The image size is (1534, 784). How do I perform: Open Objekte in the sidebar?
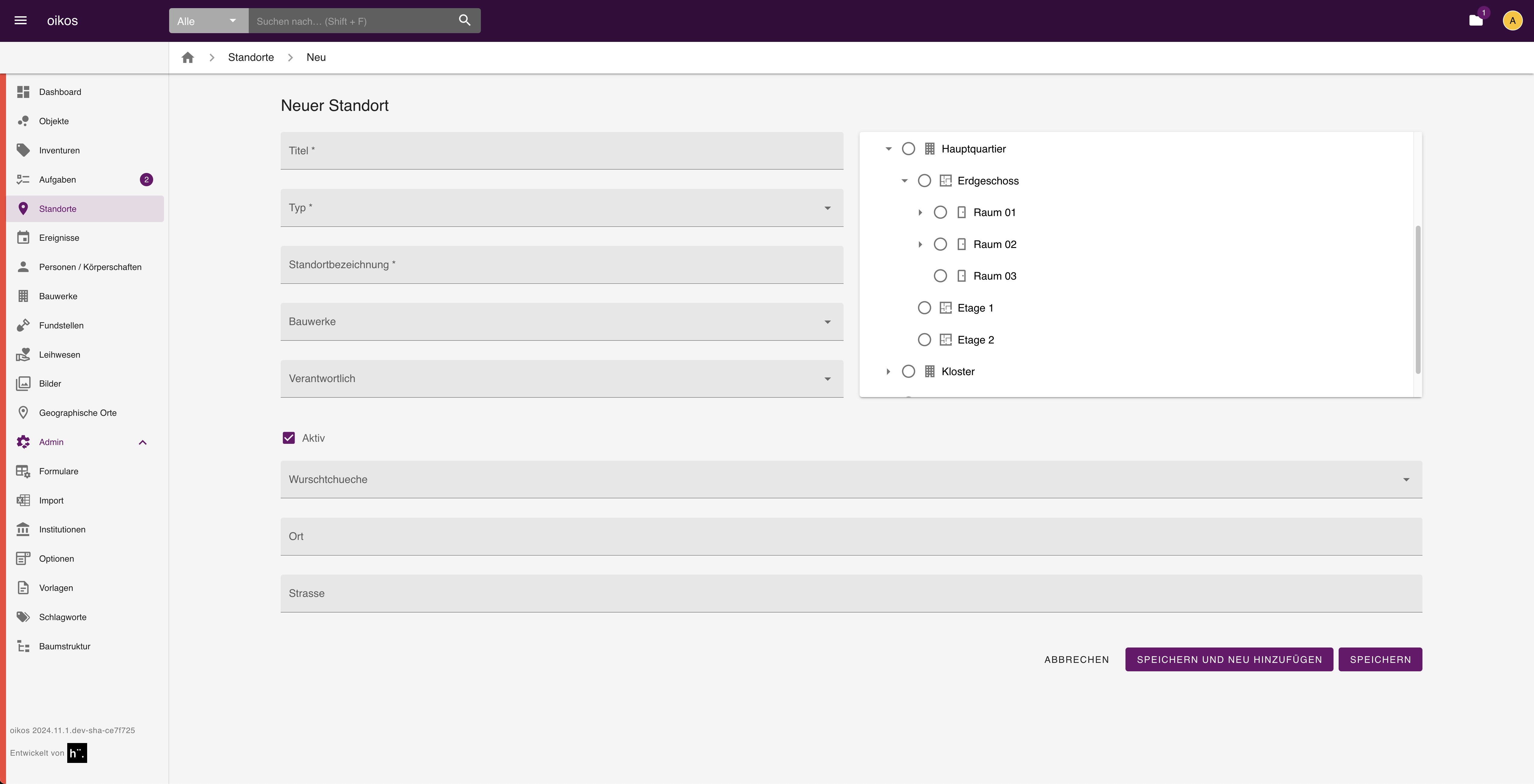coord(84,121)
